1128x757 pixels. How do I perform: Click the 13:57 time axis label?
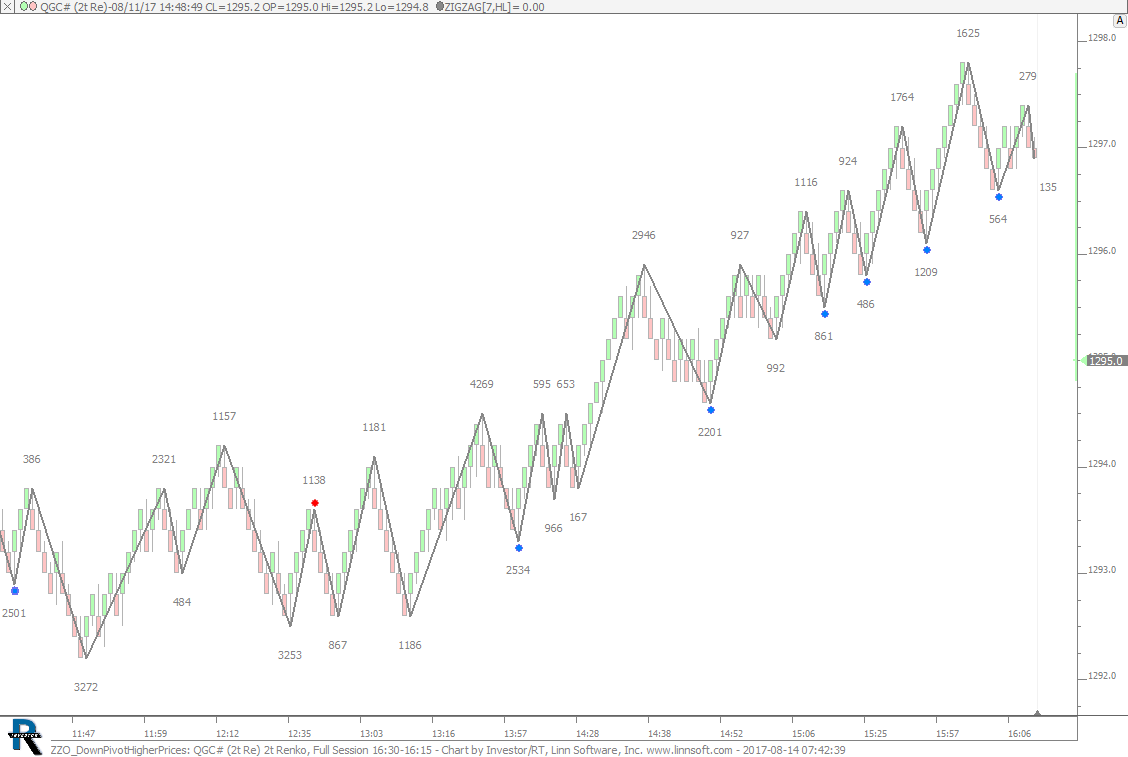tap(515, 733)
